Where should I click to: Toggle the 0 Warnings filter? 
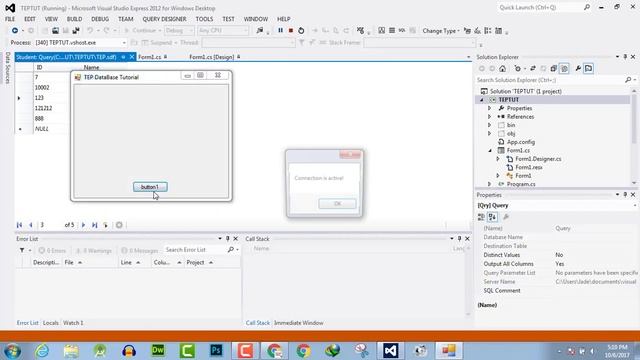pos(94,250)
